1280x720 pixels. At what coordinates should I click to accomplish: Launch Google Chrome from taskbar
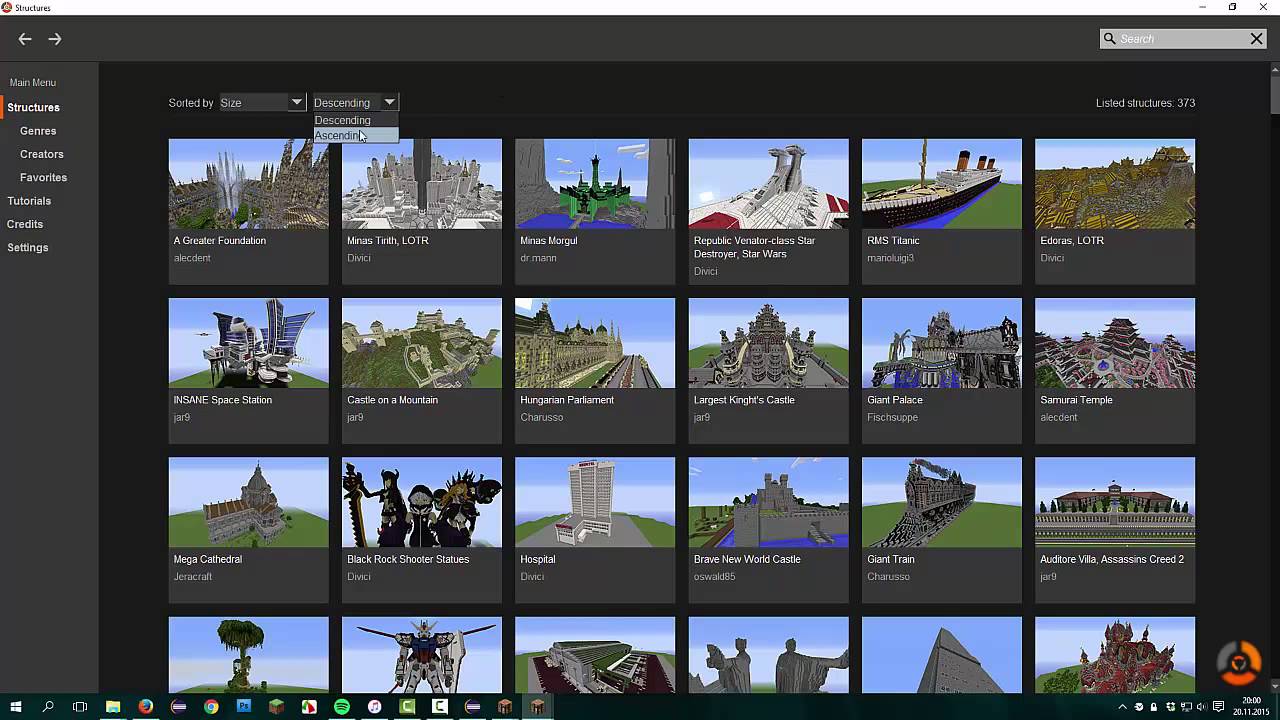[211, 707]
